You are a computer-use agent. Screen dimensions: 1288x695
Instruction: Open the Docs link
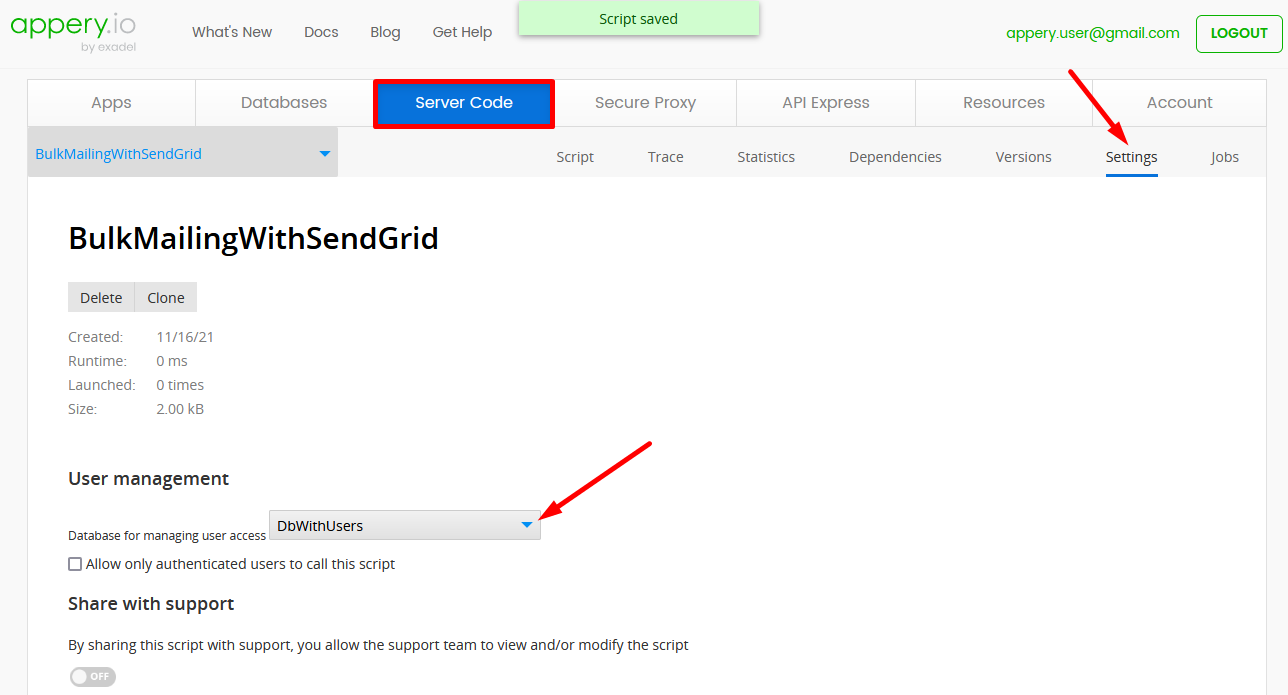pyautogui.click(x=321, y=32)
